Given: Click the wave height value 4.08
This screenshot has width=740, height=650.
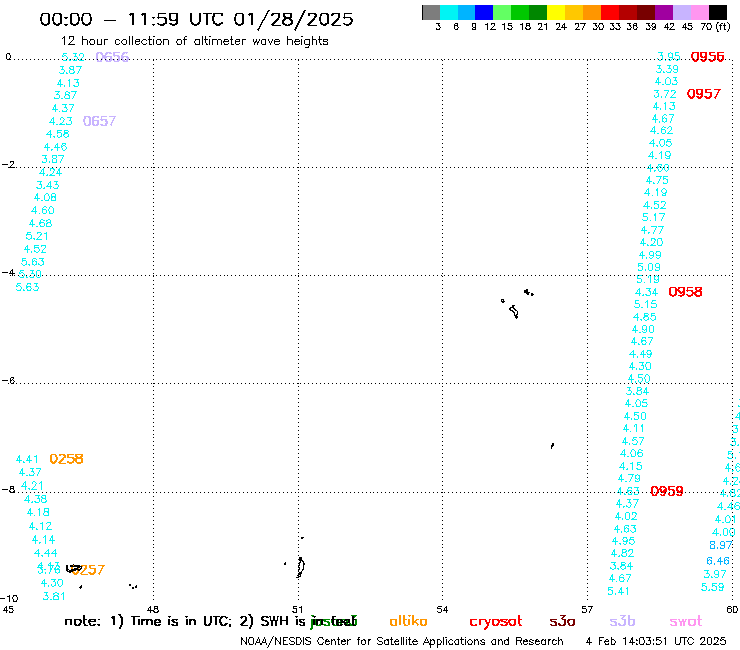Looking at the screenshot, I should point(45,197).
